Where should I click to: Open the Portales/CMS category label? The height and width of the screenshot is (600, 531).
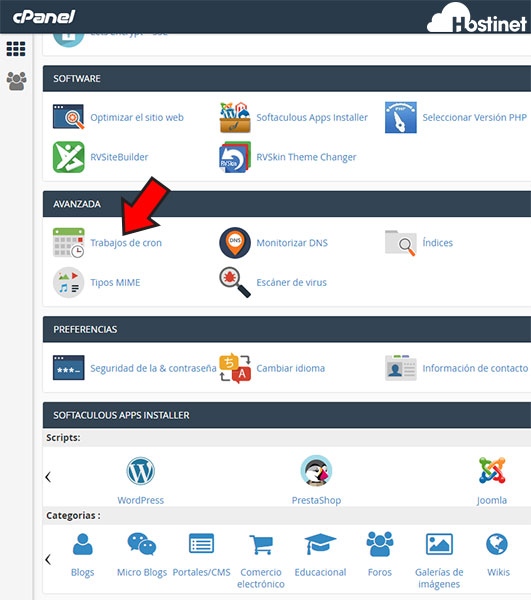pos(202,572)
